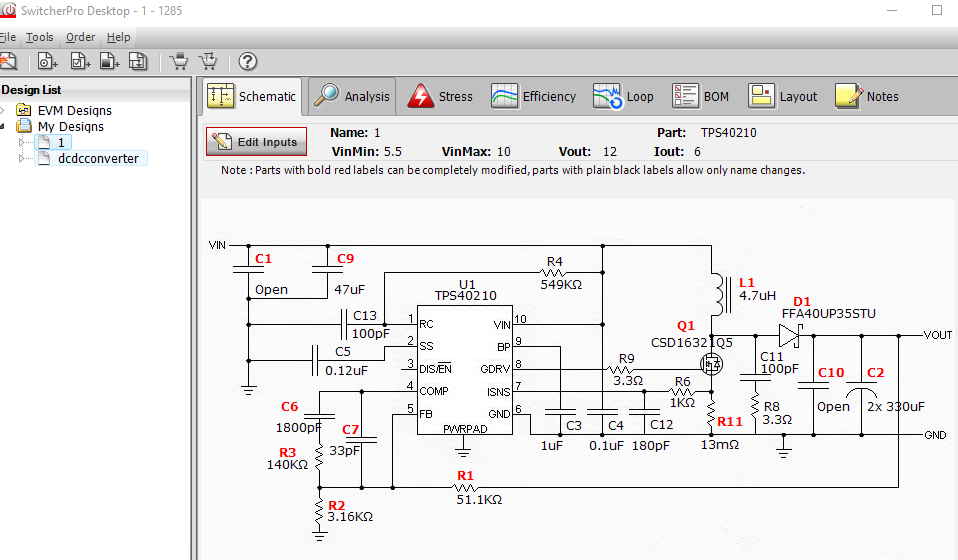Click the My Designs folder icon
The width and height of the screenshot is (958, 560).
pos(24,126)
